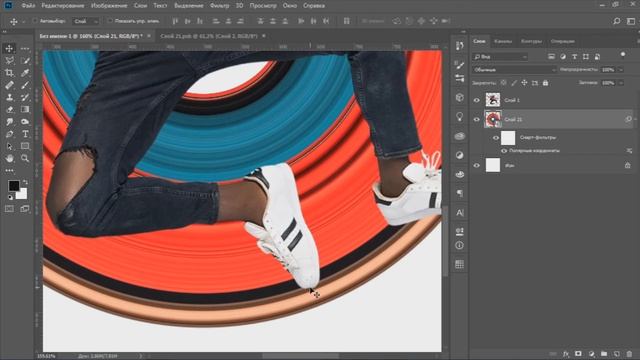
Task: Select the Quick Selection brush tool
Action: pyautogui.click(x=25, y=61)
